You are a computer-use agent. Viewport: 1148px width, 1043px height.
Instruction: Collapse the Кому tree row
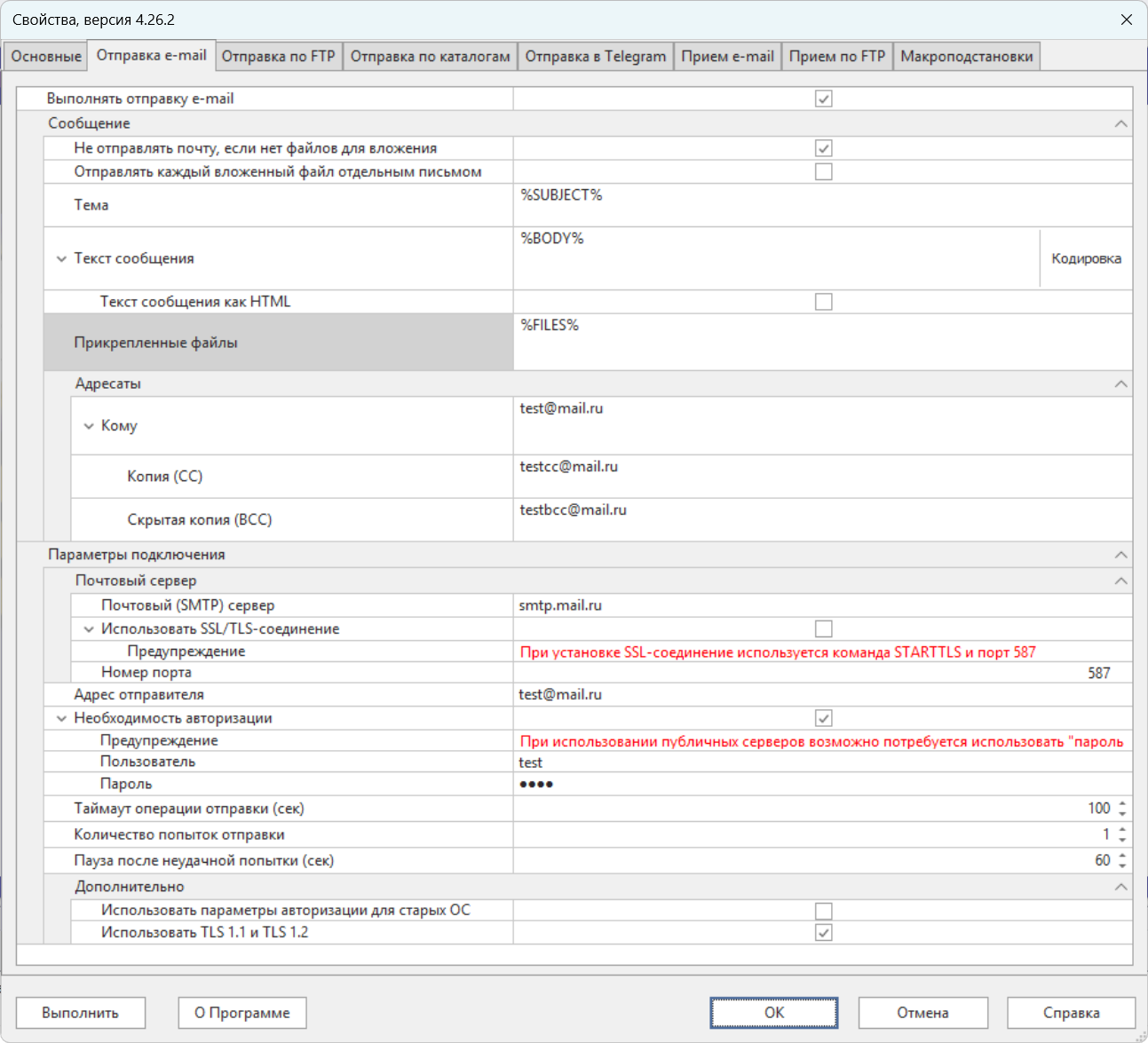click(88, 426)
